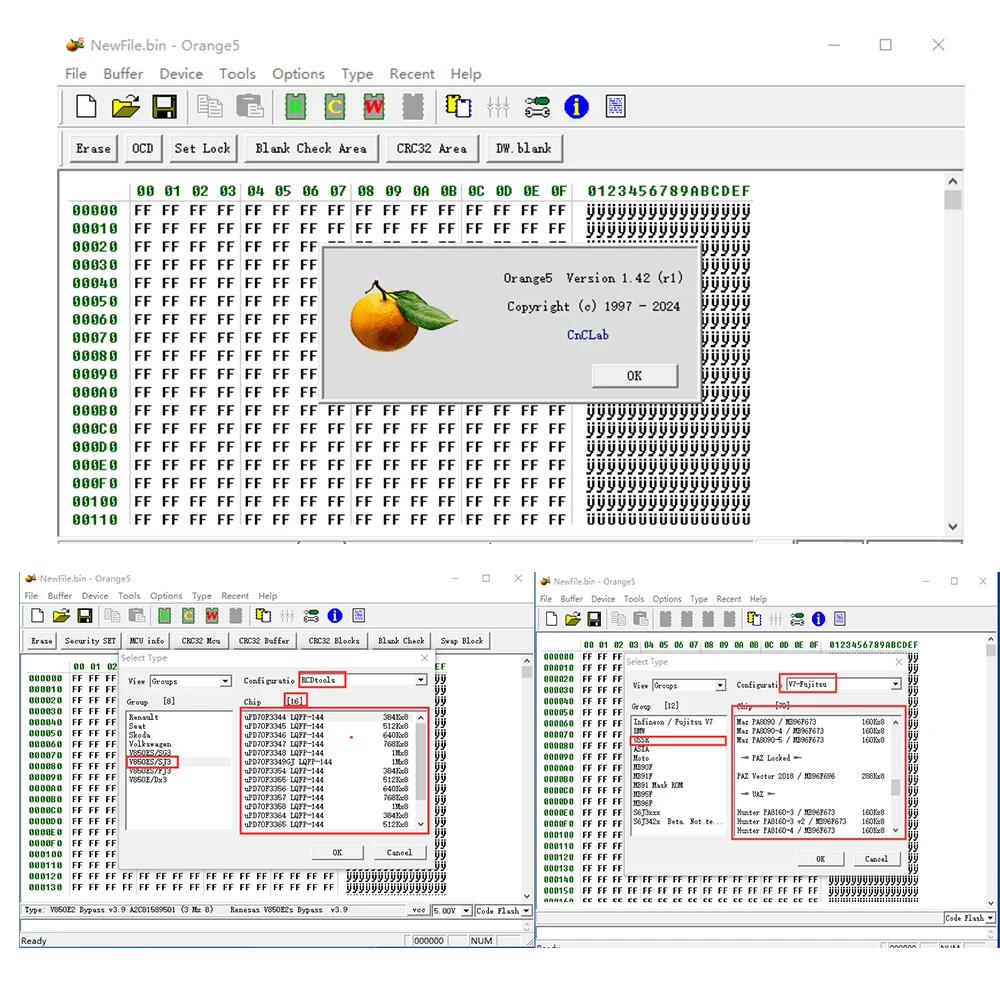
Task: Click sliders settings icon in top window toolbar
Action: [497, 107]
